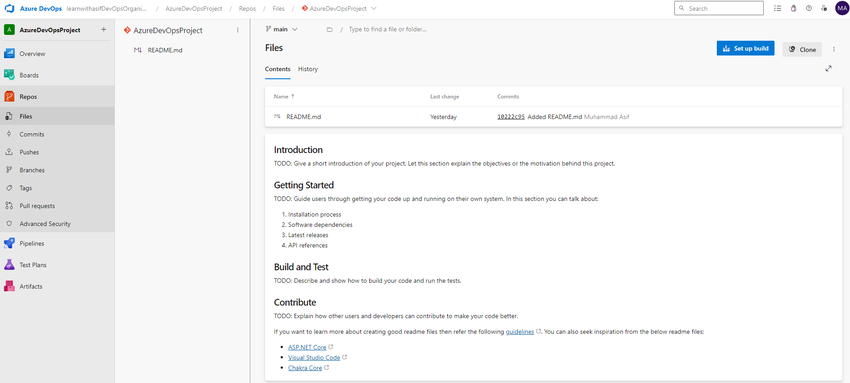The width and height of the screenshot is (850, 383).
Task: Sort files by Name column header
Action: pyautogui.click(x=284, y=96)
